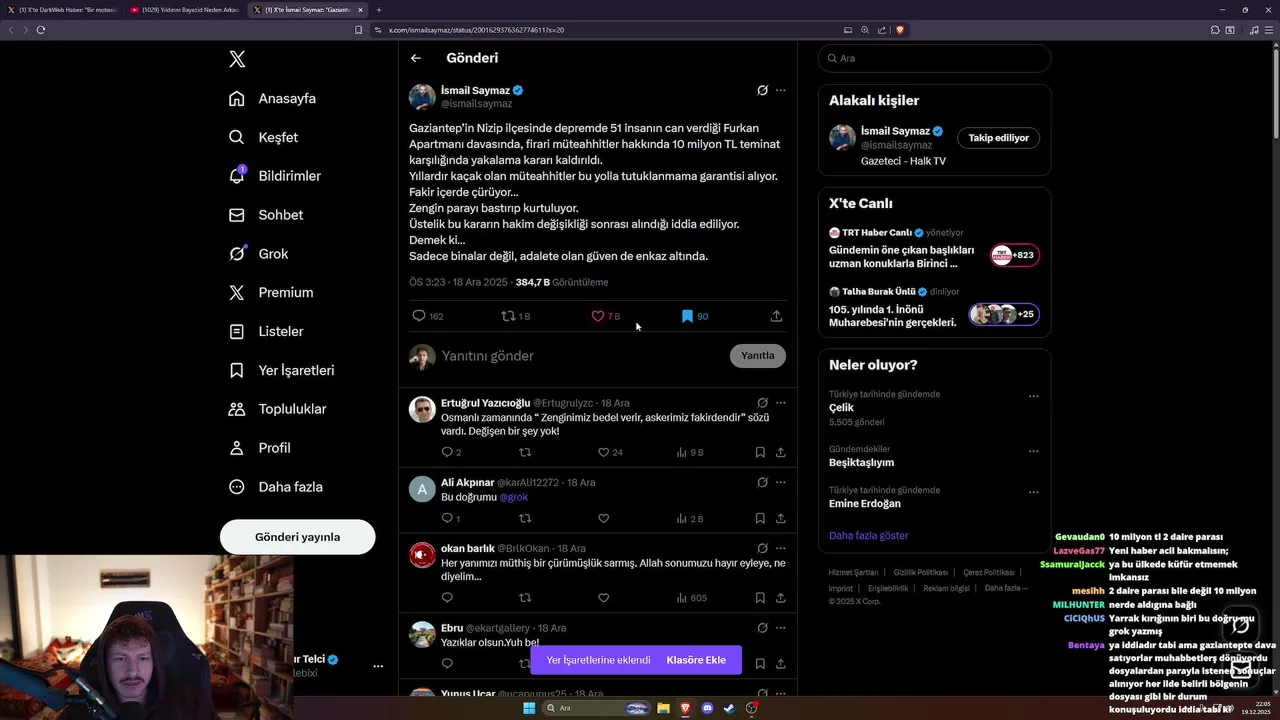
Task: Share okan barlık's reply
Action: point(781,598)
